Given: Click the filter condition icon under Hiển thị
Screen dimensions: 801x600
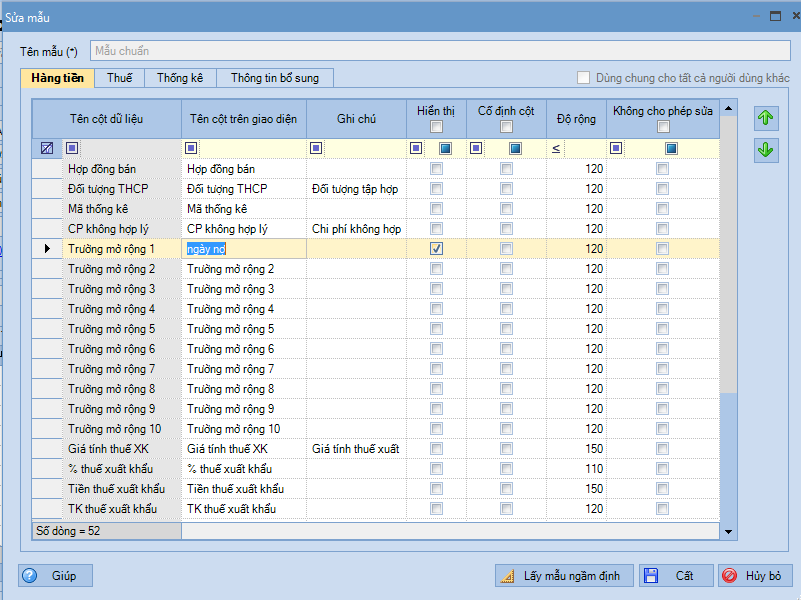Looking at the screenshot, I should point(416,148).
